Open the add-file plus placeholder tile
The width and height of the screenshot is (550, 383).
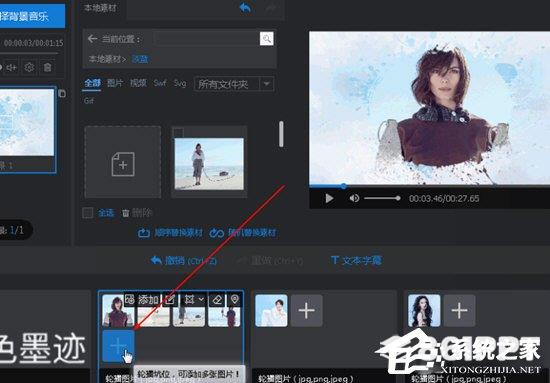coord(123,162)
